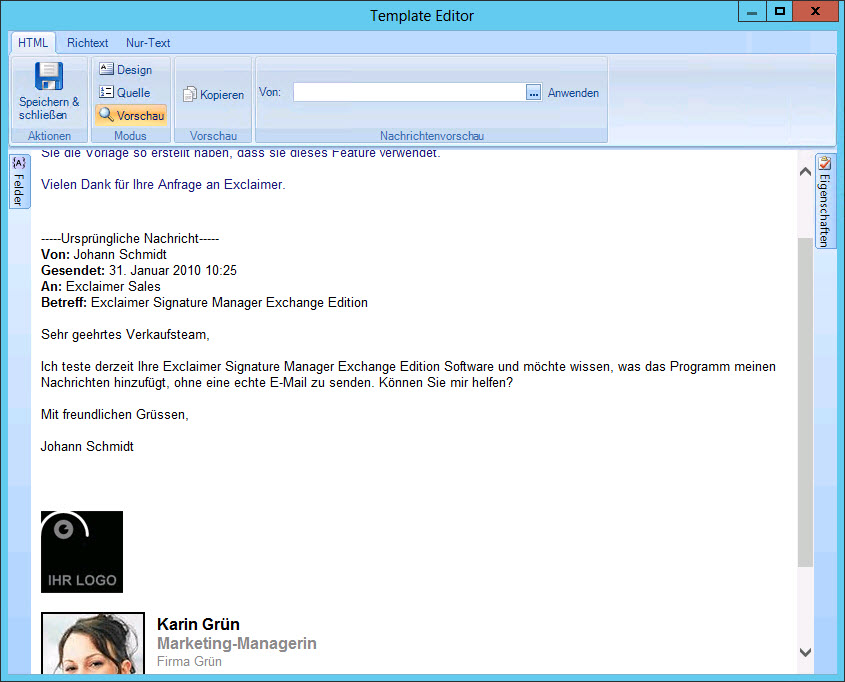845x682 pixels.
Task: Click the Gesendet date line
Action: (139, 270)
